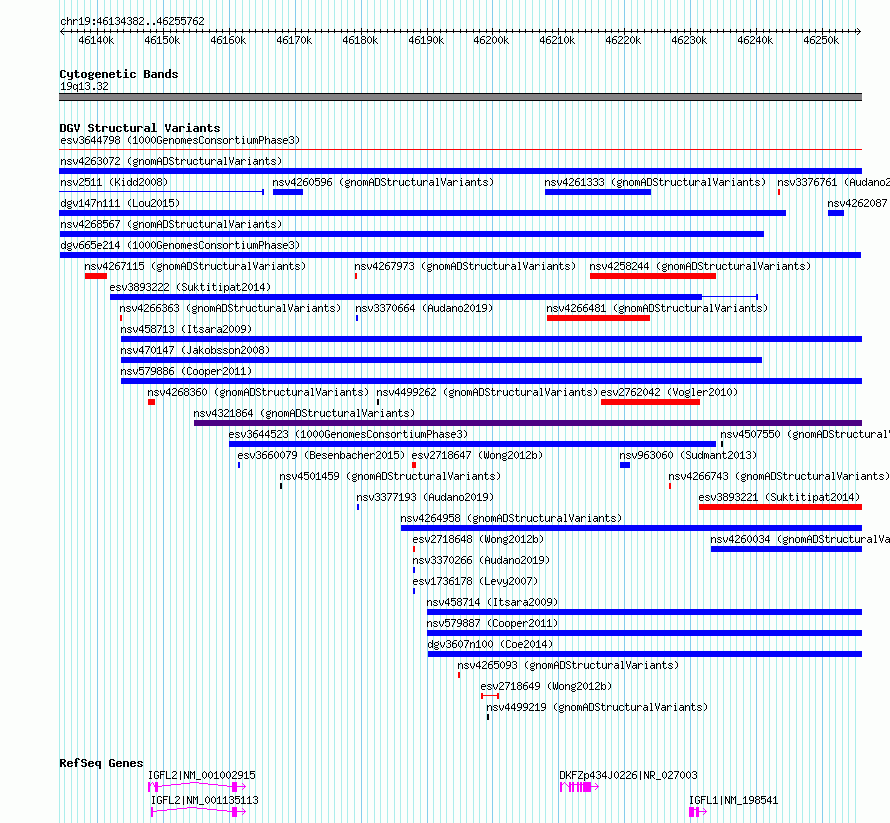Open the nsv4499262 gnomAD variant label
The width and height of the screenshot is (890, 823).
[487, 392]
